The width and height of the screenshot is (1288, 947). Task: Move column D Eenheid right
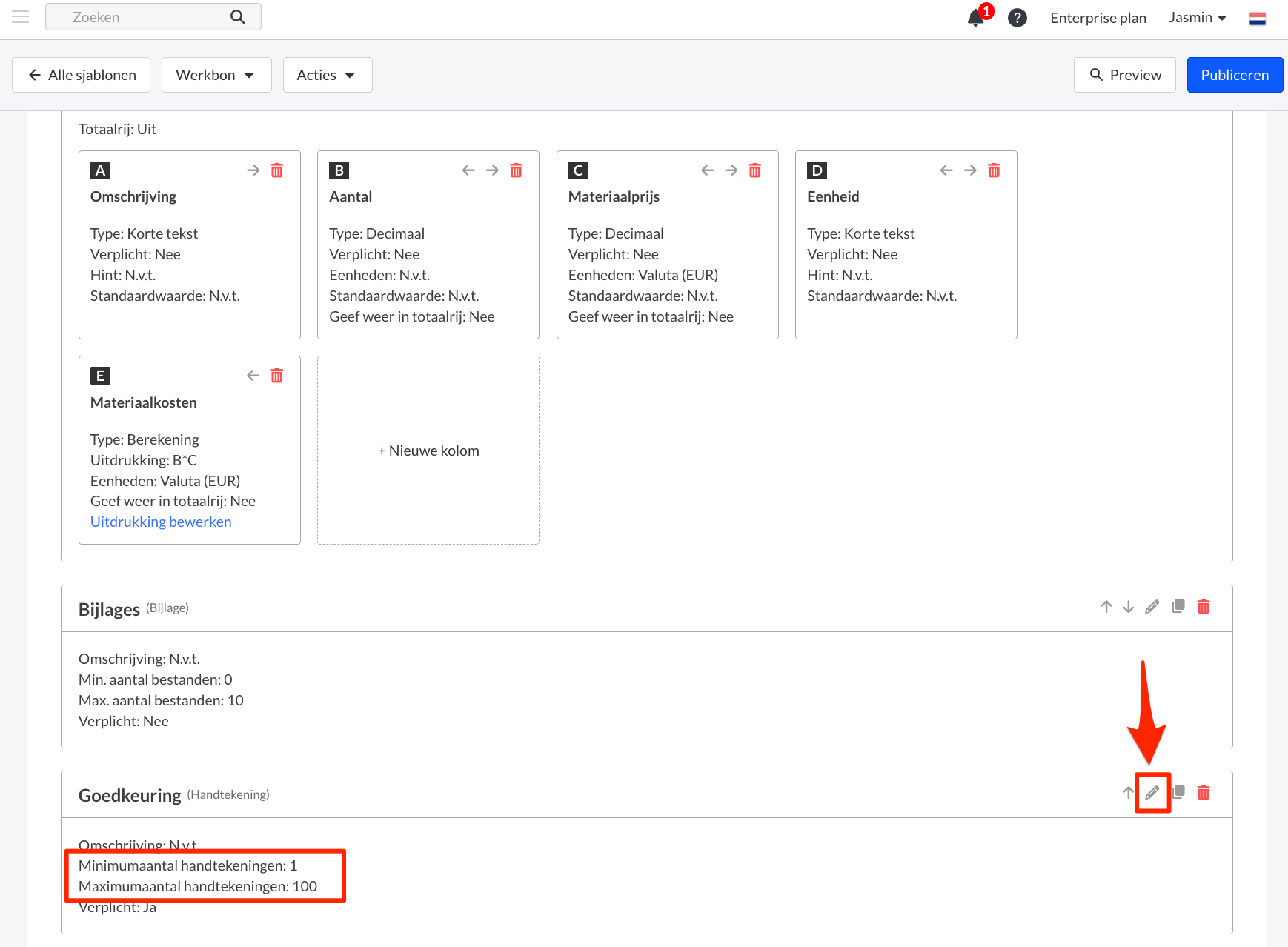[970, 170]
